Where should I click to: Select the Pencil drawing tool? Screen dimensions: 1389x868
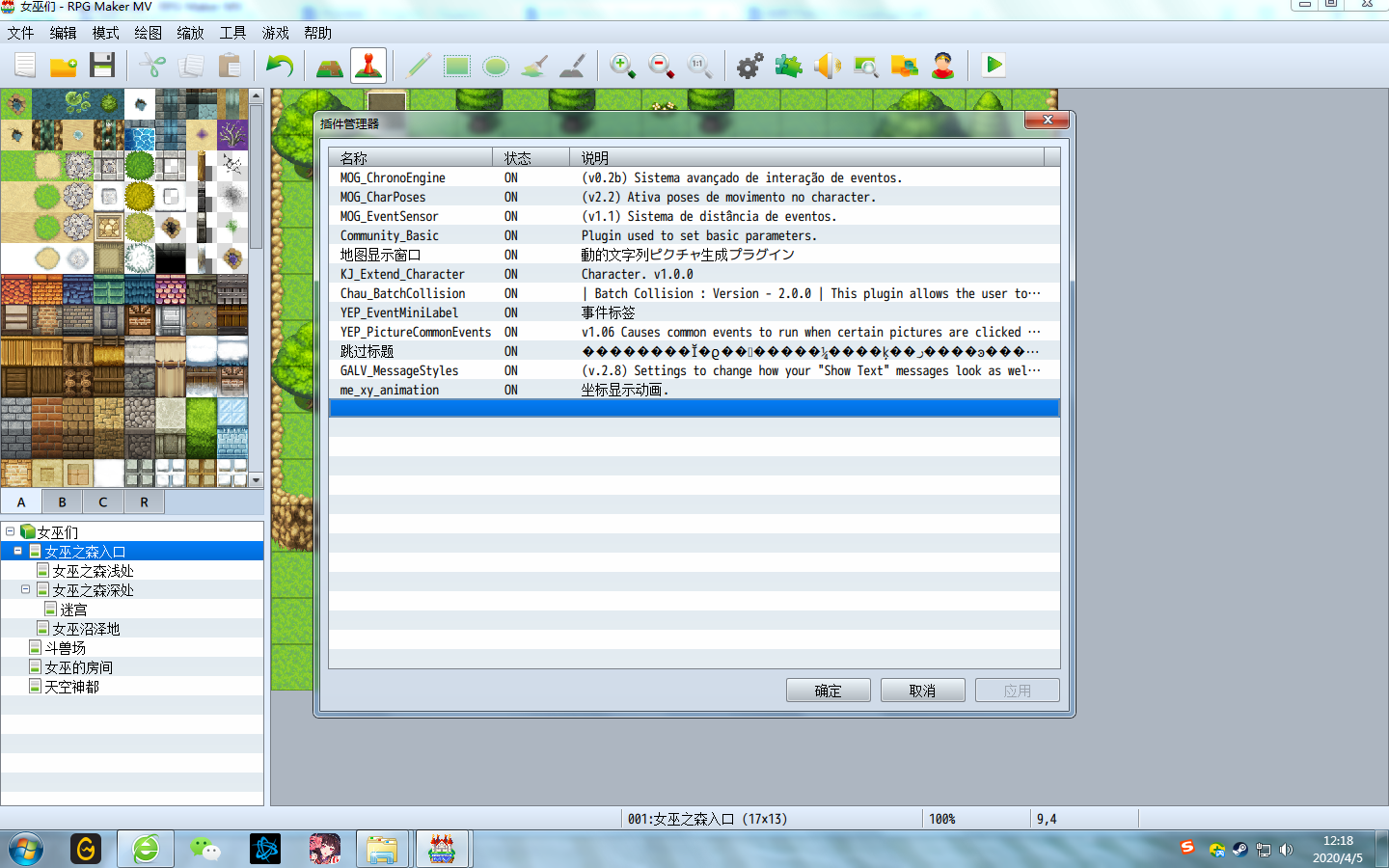coord(419,66)
